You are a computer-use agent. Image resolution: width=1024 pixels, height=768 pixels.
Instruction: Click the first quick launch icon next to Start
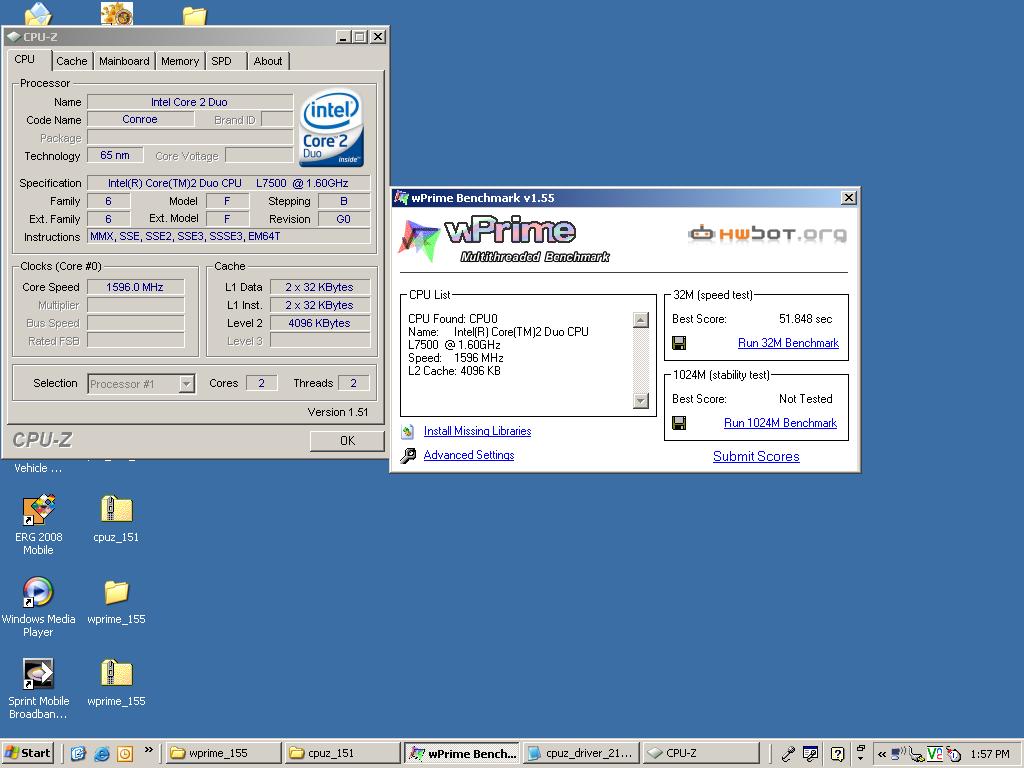tap(78, 754)
